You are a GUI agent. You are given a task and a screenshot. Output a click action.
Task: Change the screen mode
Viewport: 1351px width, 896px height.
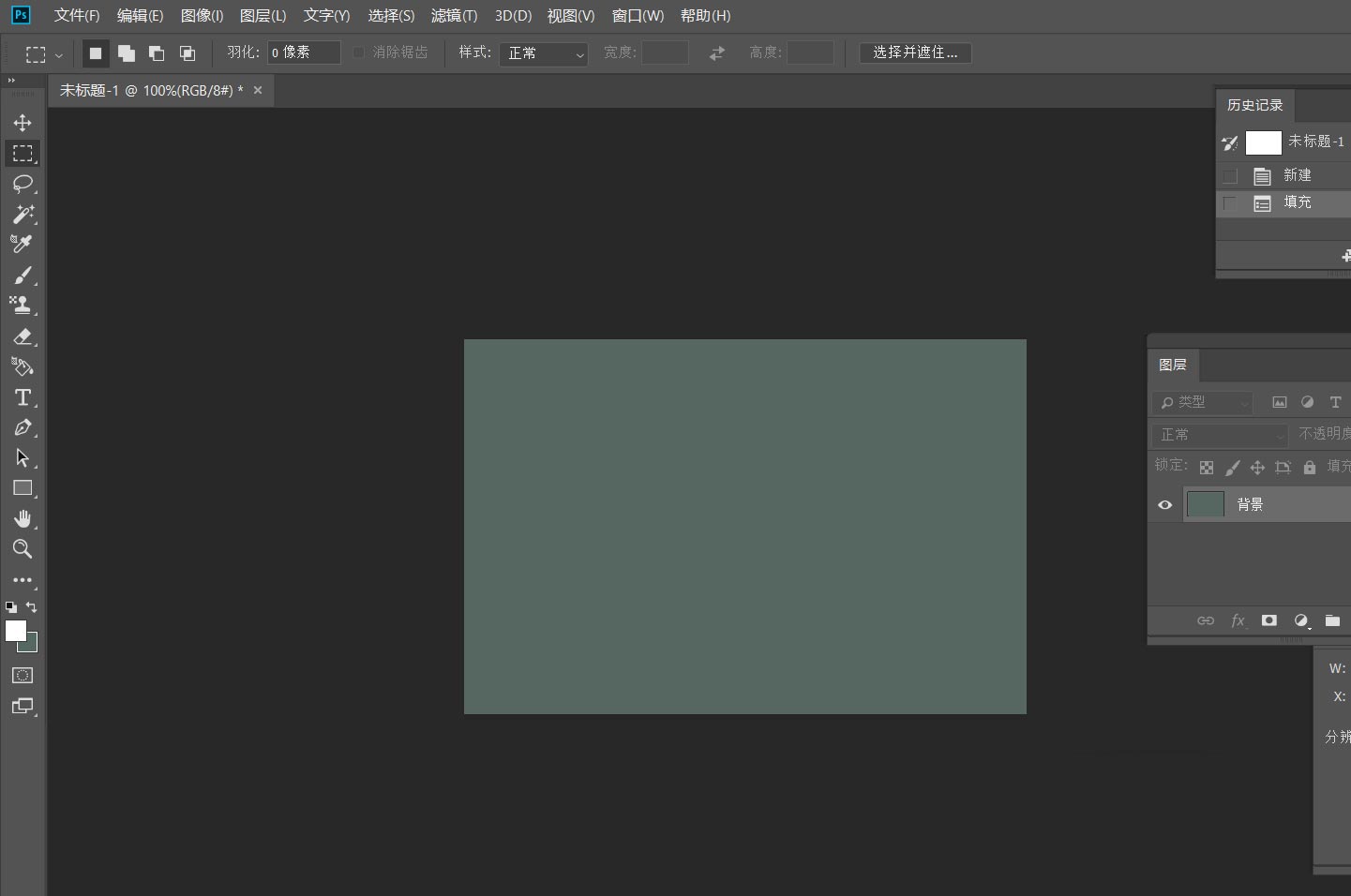point(23,707)
